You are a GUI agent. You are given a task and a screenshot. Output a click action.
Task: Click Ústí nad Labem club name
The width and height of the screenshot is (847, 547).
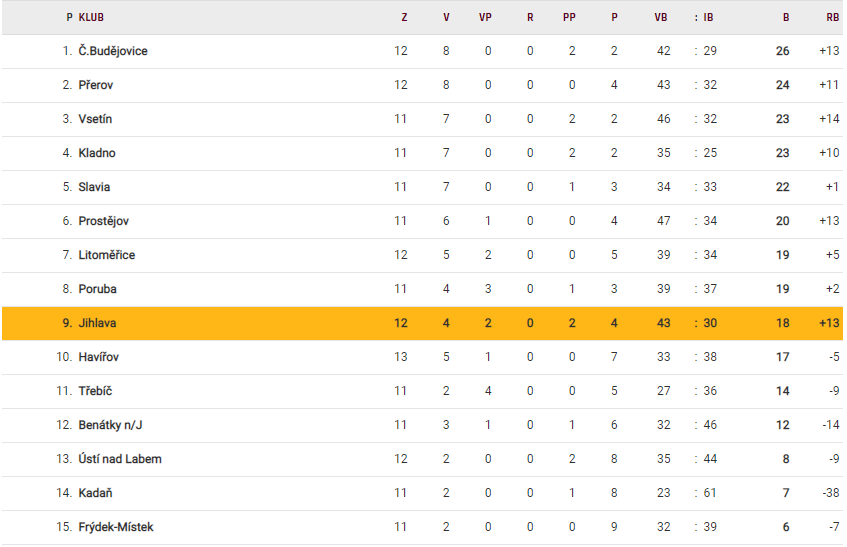tap(120, 459)
